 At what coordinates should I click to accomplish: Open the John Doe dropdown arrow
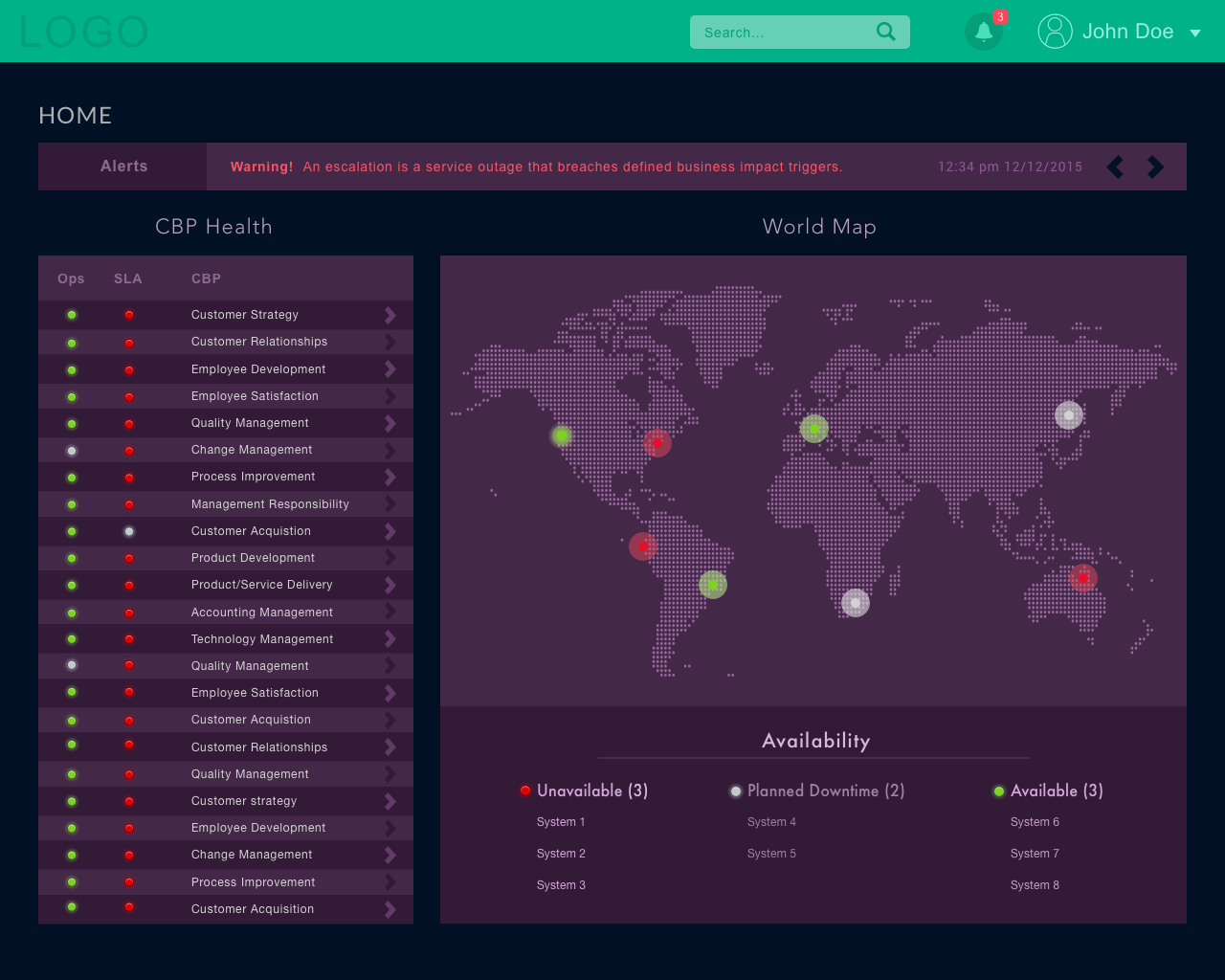point(1195,33)
